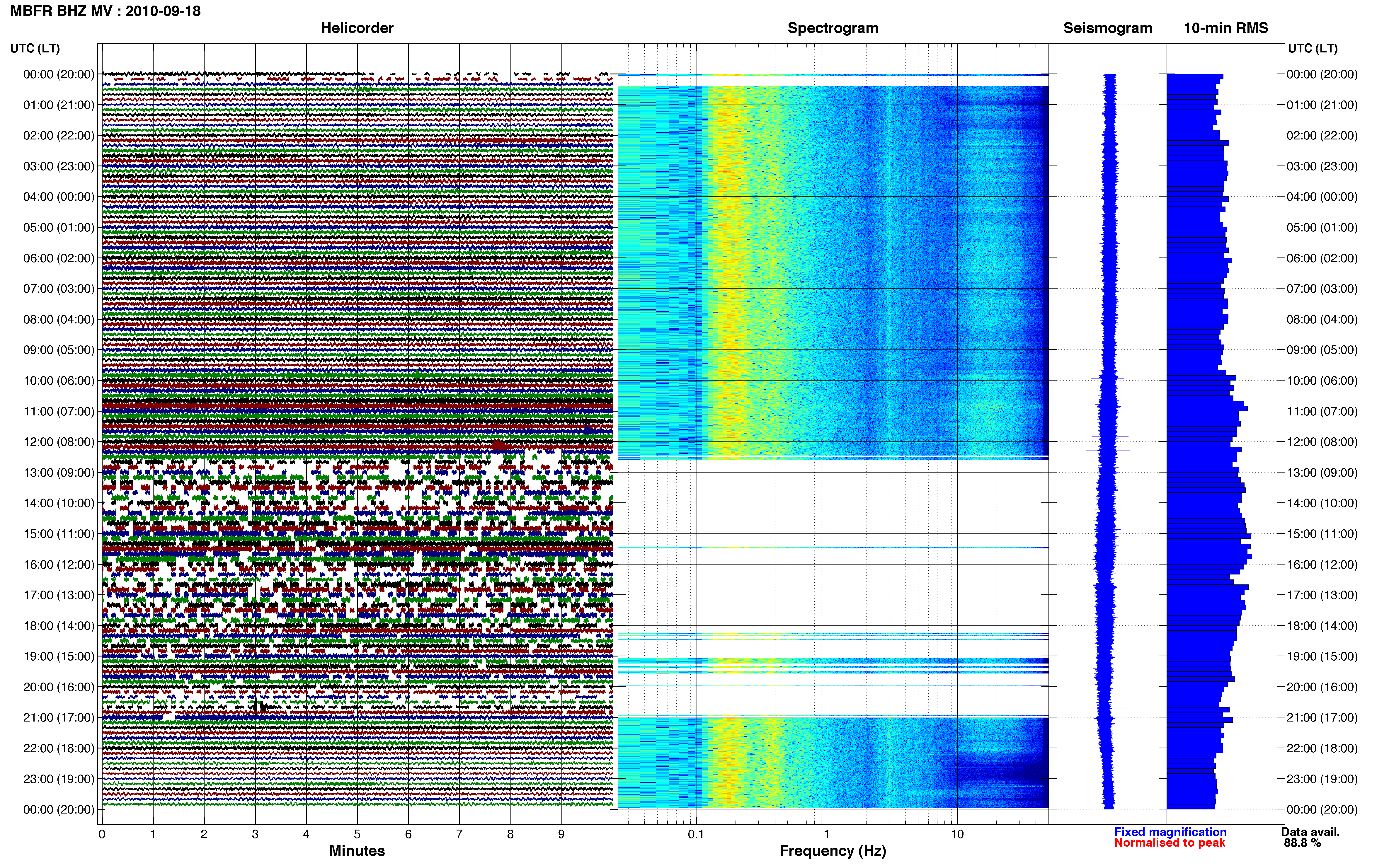This screenshot has height=868, width=1389.
Task: Click the left '08:00 (04:00)' time label
Action: [59, 319]
